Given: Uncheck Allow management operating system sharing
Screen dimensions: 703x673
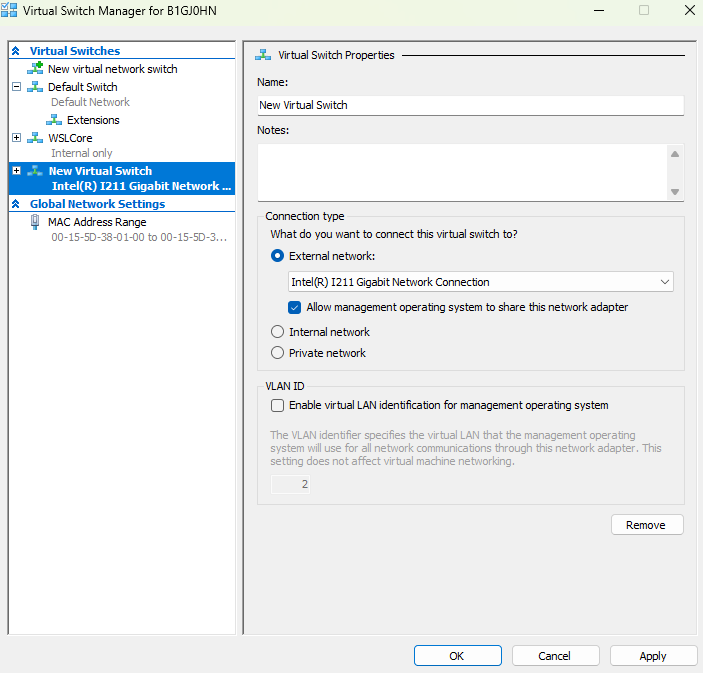Looking at the screenshot, I should (x=295, y=307).
